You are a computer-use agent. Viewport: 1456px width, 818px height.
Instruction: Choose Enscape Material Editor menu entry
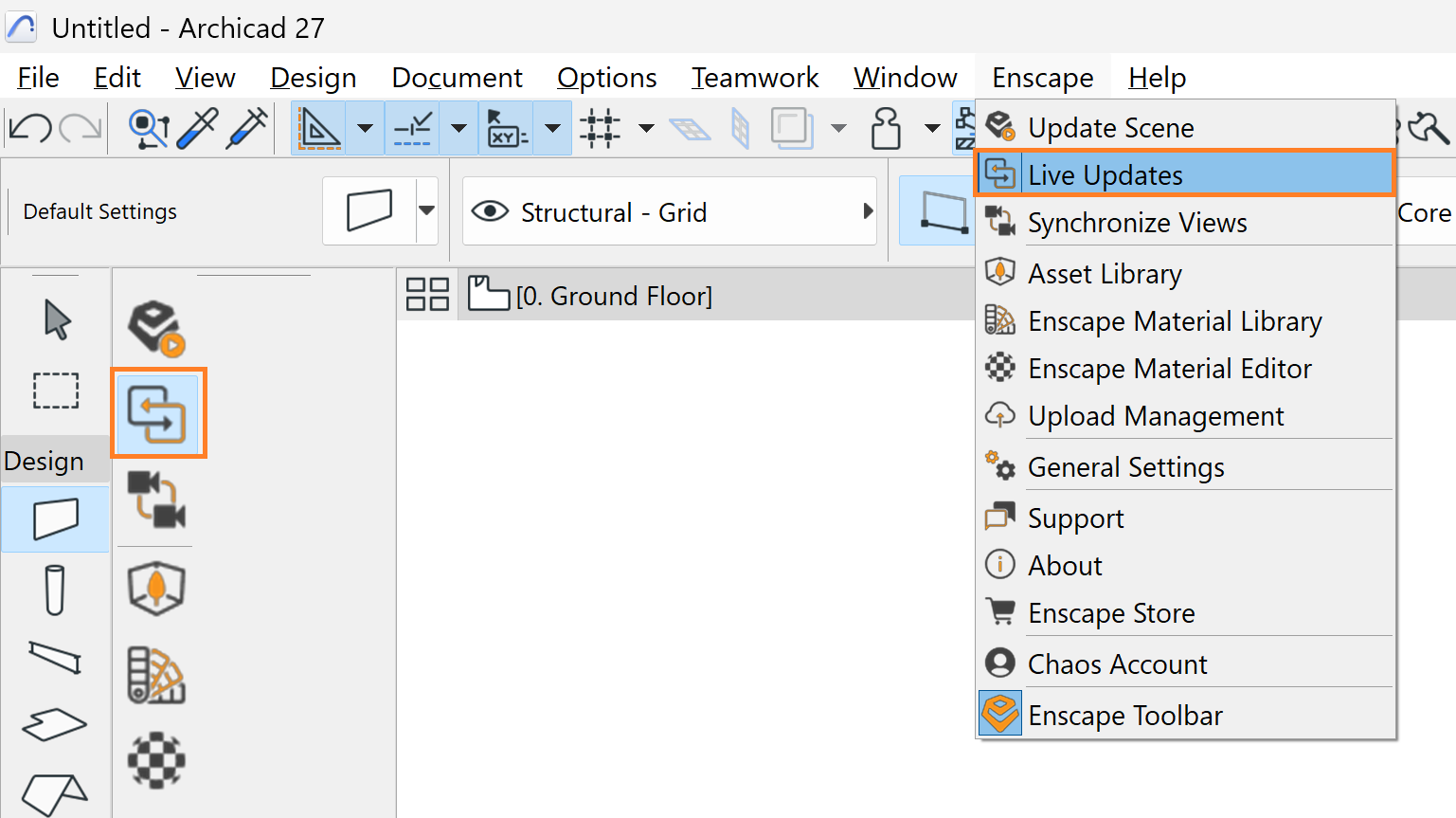(x=1186, y=368)
